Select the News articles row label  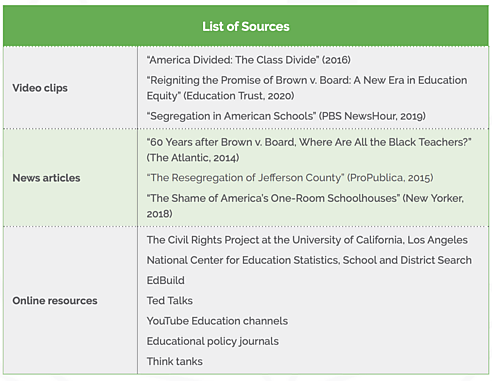(46, 178)
